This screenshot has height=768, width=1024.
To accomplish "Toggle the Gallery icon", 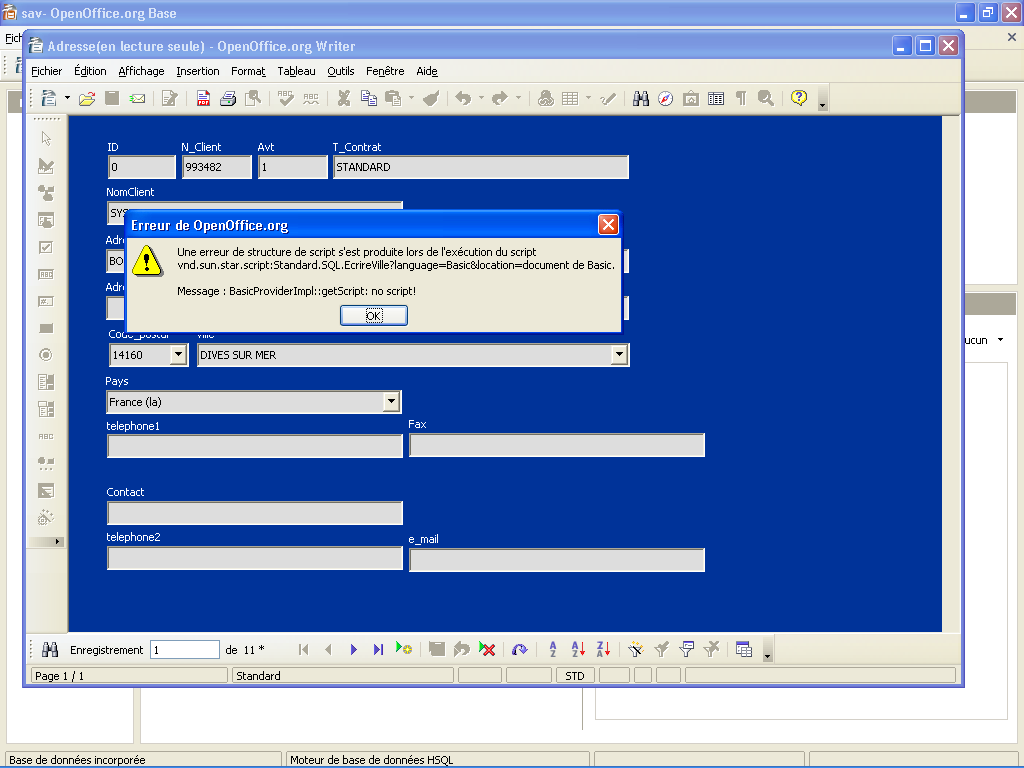I will (690, 98).
